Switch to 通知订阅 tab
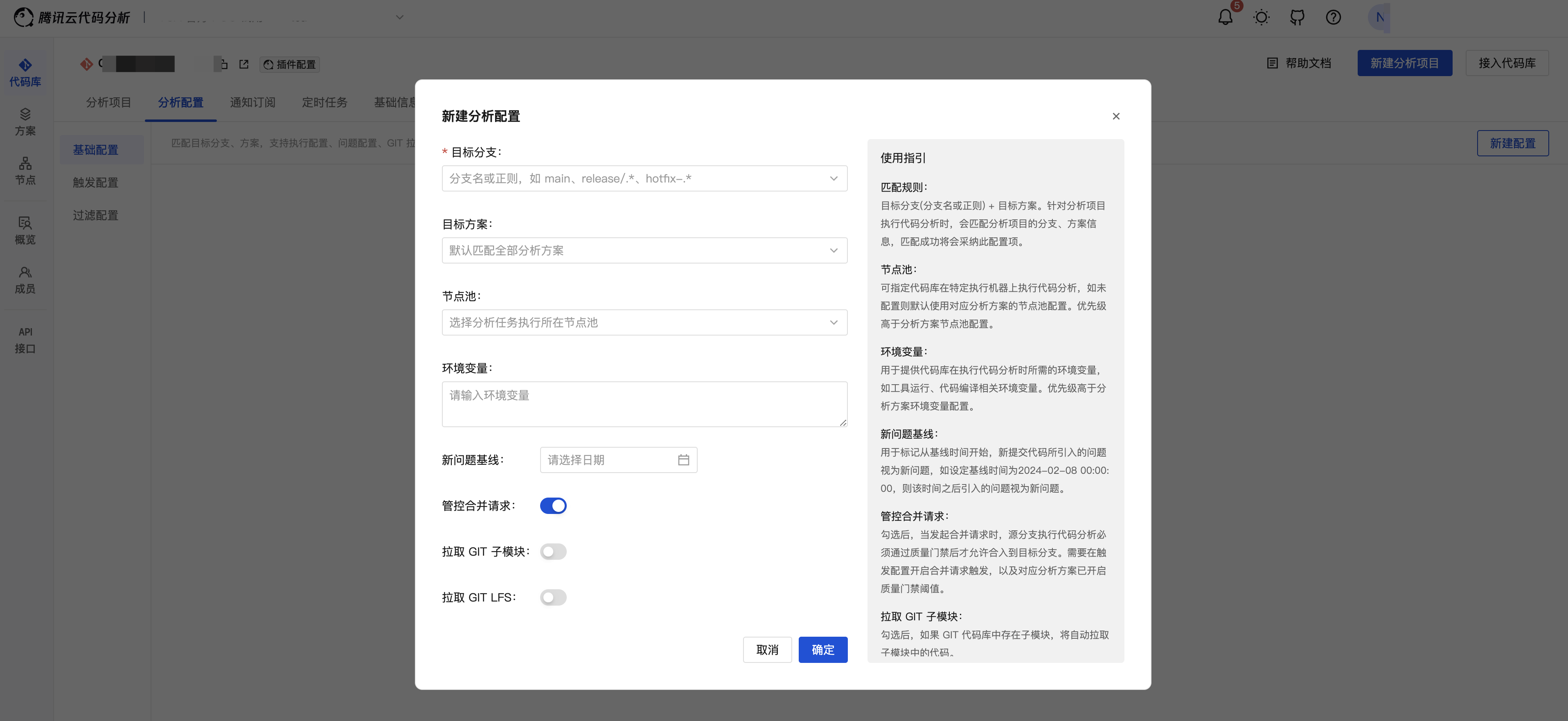 (252, 102)
